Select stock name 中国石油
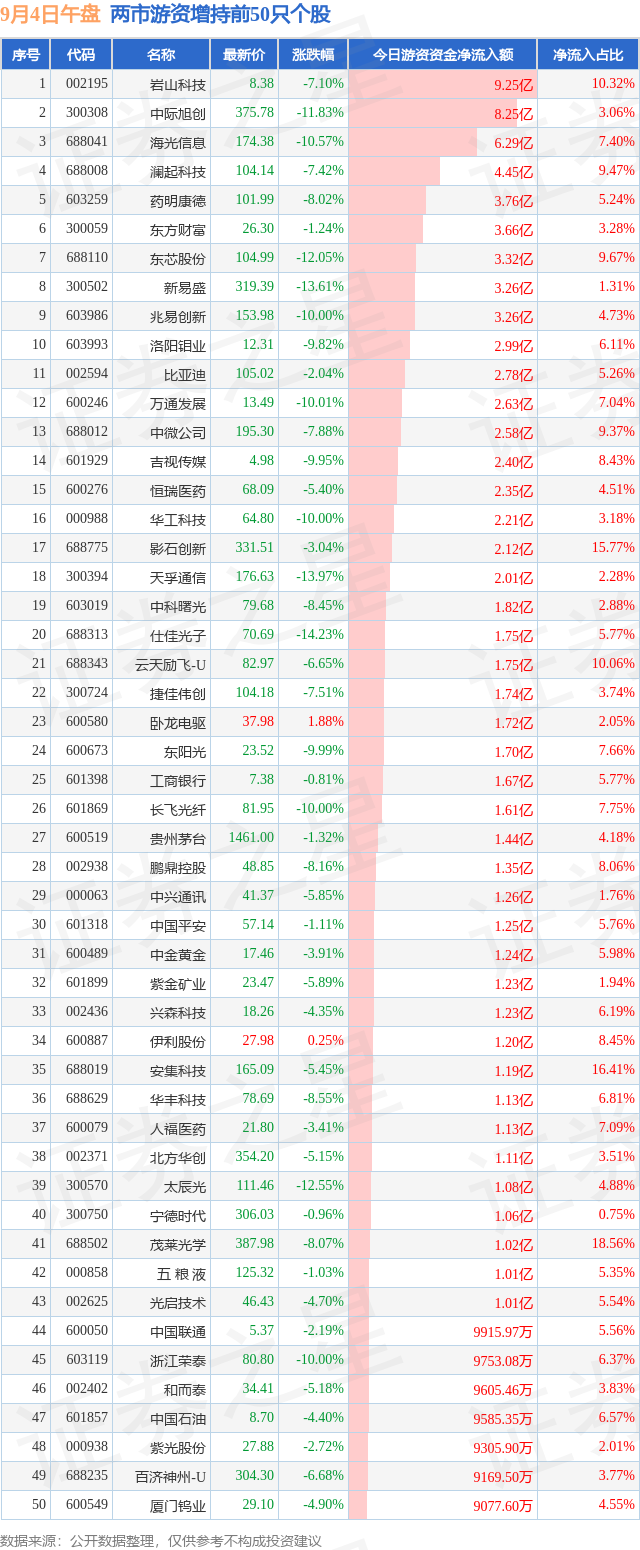The width and height of the screenshot is (640, 1550). click(x=178, y=1418)
